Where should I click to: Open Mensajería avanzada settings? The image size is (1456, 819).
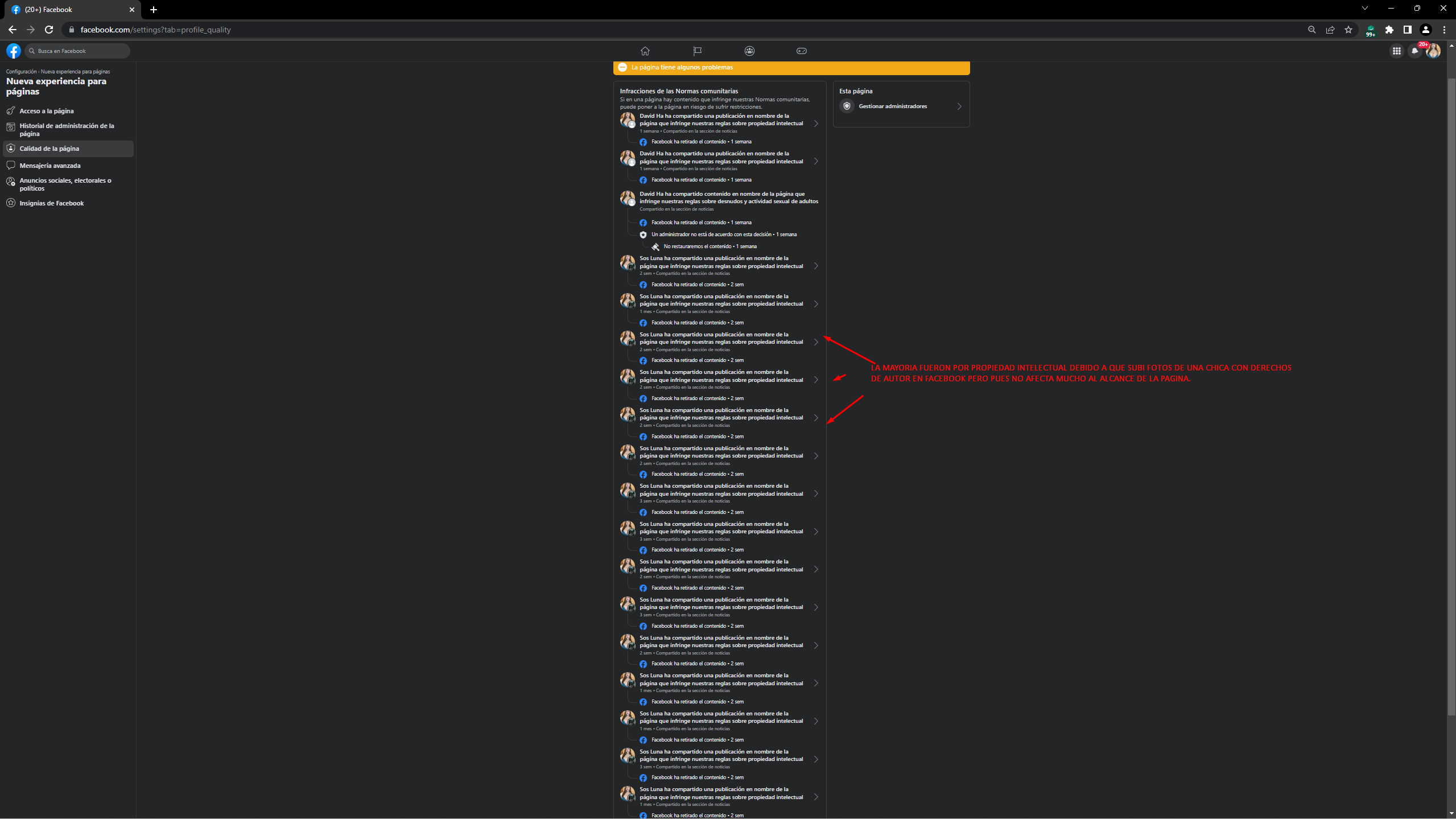coord(68,166)
